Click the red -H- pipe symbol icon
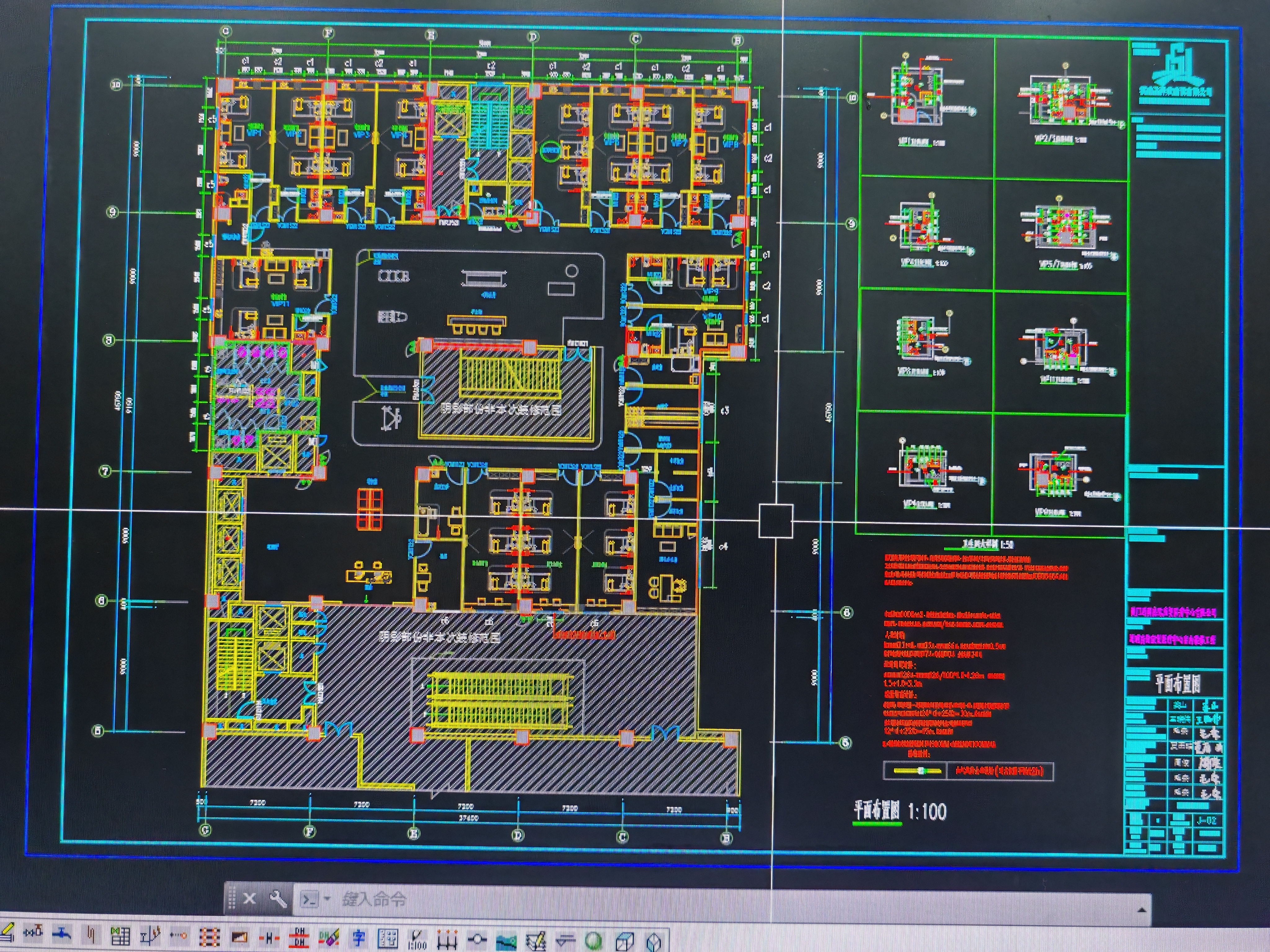Image resolution: width=1270 pixels, height=952 pixels. [269, 938]
